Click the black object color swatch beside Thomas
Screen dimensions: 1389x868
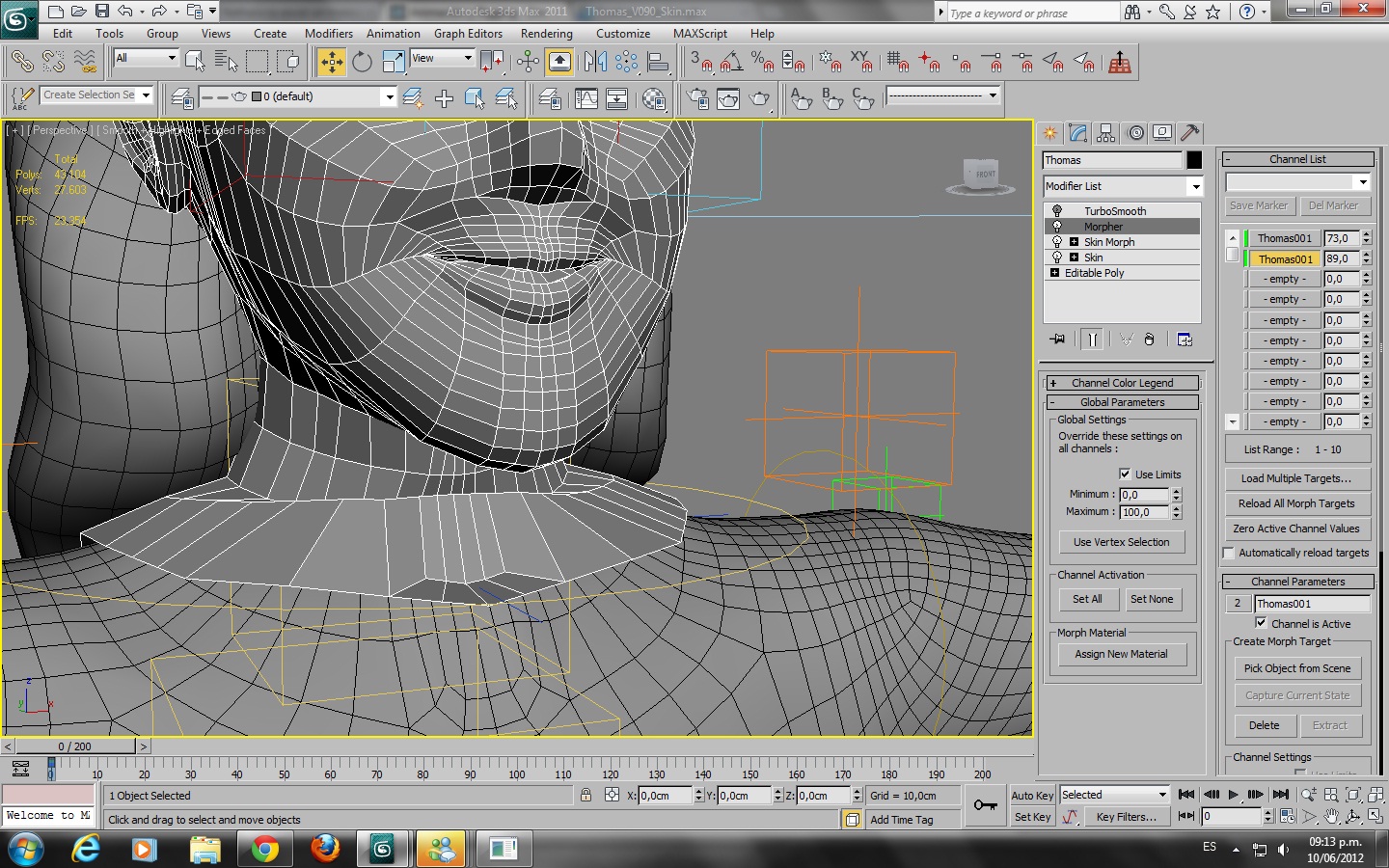[1194, 160]
